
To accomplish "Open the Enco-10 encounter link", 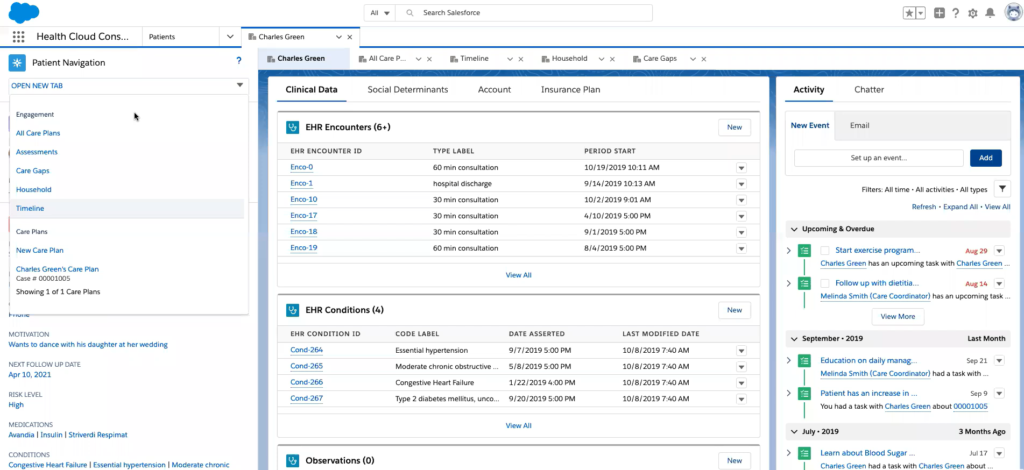I will coord(304,200).
